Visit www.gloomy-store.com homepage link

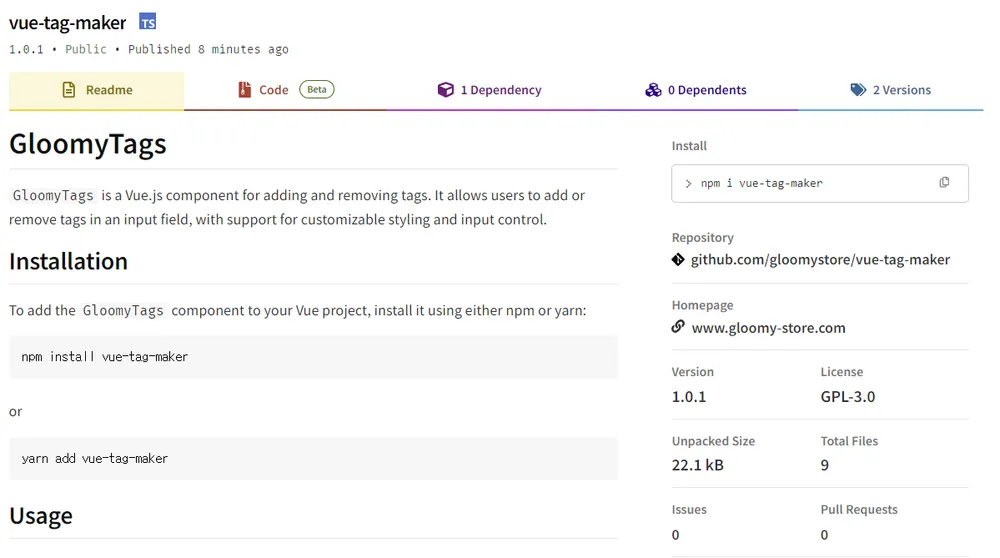(768, 328)
